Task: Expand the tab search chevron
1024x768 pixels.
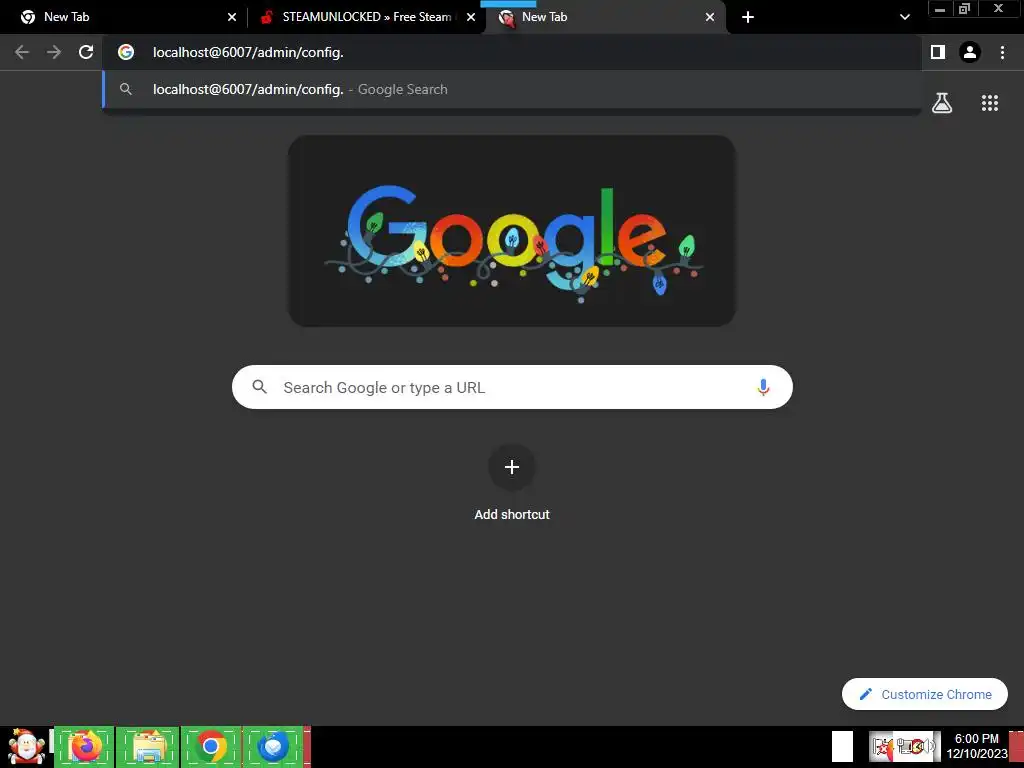Action: click(904, 17)
